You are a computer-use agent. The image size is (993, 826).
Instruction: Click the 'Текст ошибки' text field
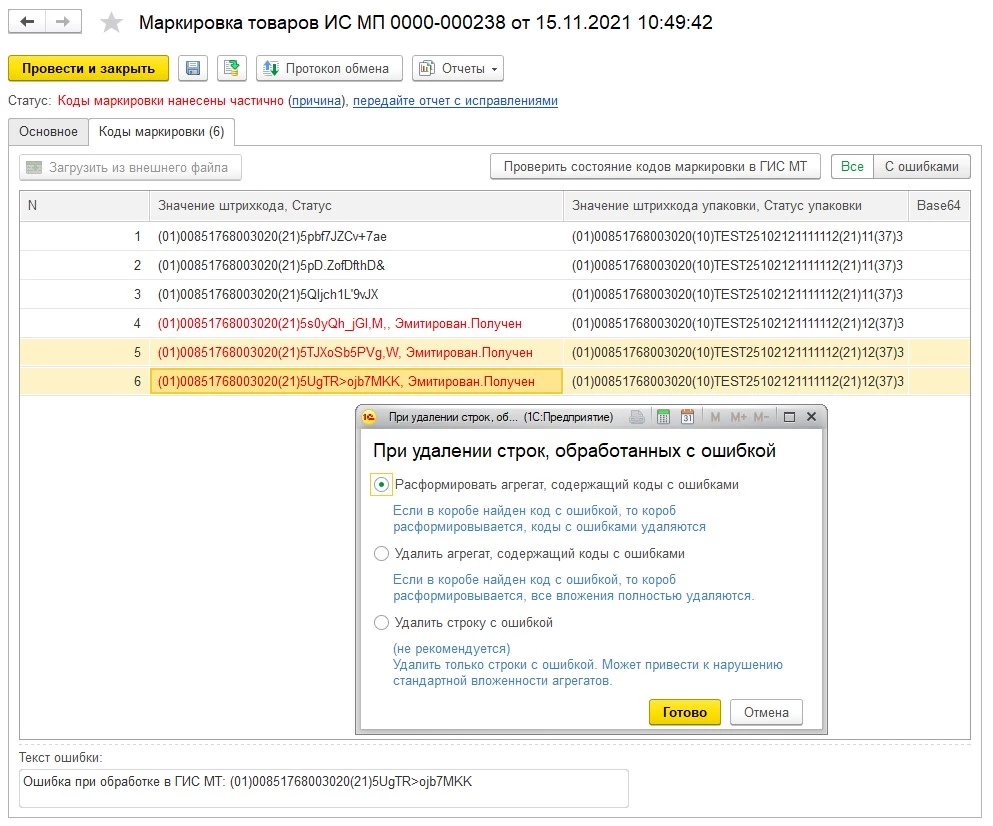[323, 788]
